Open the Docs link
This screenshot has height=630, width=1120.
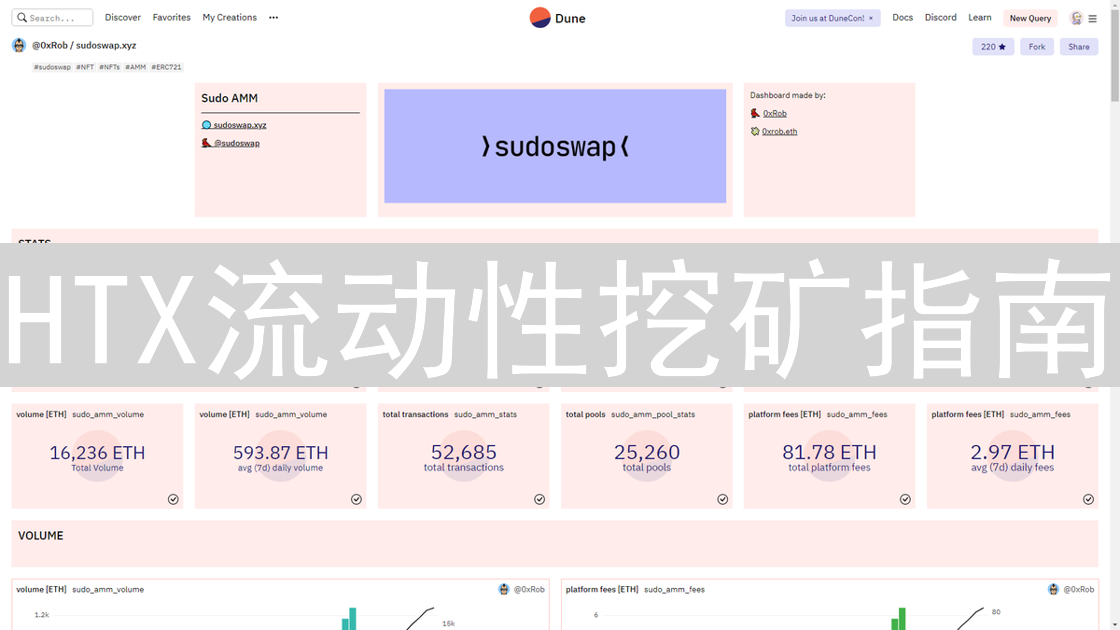coord(902,17)
